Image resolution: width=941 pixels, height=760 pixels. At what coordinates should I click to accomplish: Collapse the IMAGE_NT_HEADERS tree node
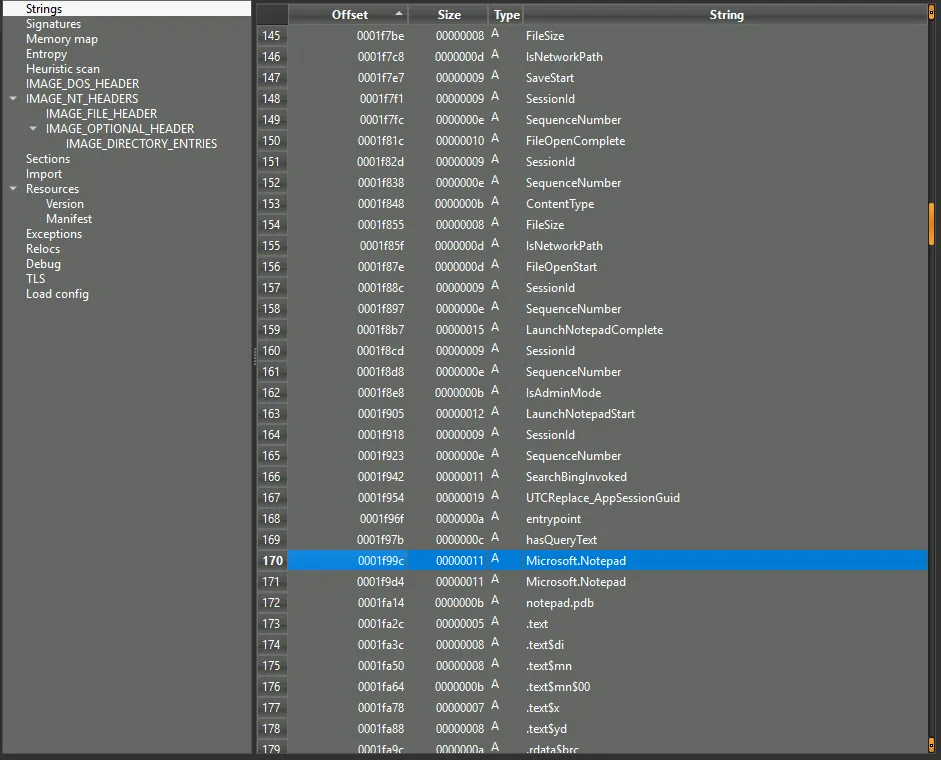click(13, 98)
